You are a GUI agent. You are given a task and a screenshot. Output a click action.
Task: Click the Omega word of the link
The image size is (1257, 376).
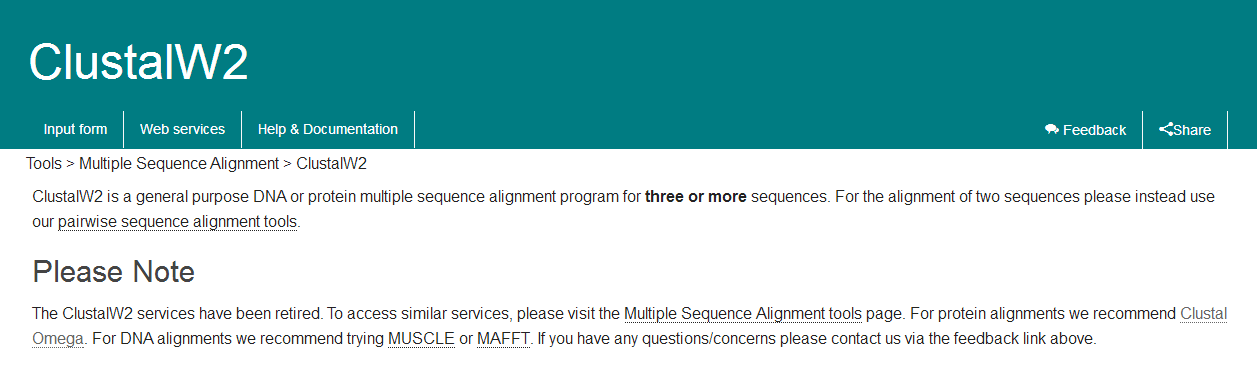[x=57, y=339]
